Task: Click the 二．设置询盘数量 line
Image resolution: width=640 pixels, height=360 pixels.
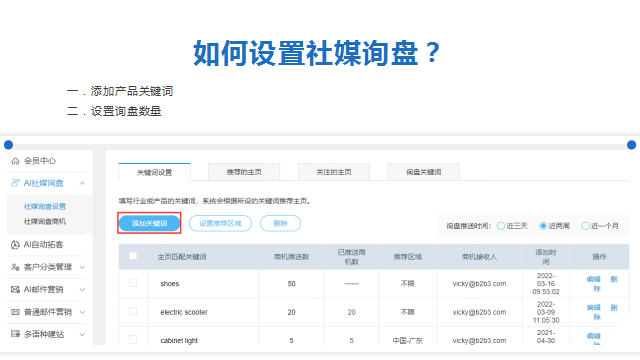Action: point(114,111)
